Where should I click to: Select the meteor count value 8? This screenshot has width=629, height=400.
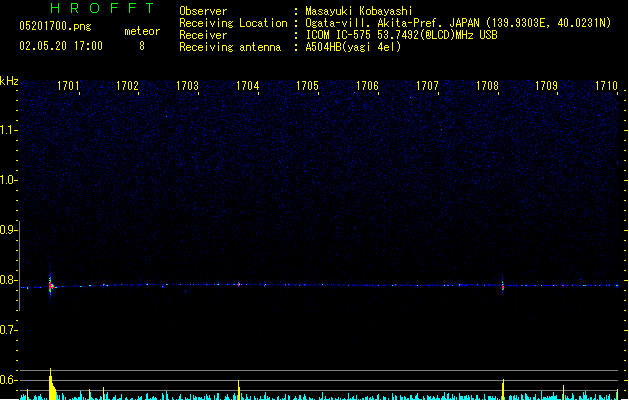[142, 46]
